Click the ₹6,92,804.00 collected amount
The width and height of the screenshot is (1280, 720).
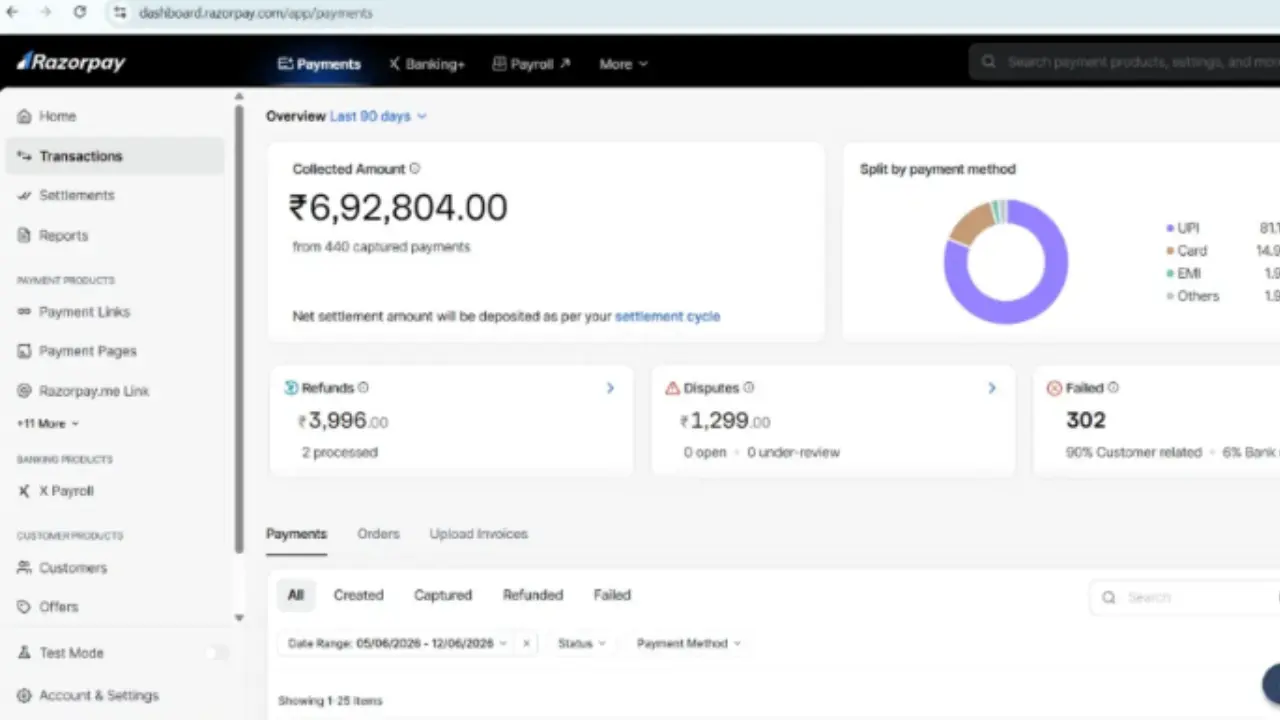[x=398, y=207]
